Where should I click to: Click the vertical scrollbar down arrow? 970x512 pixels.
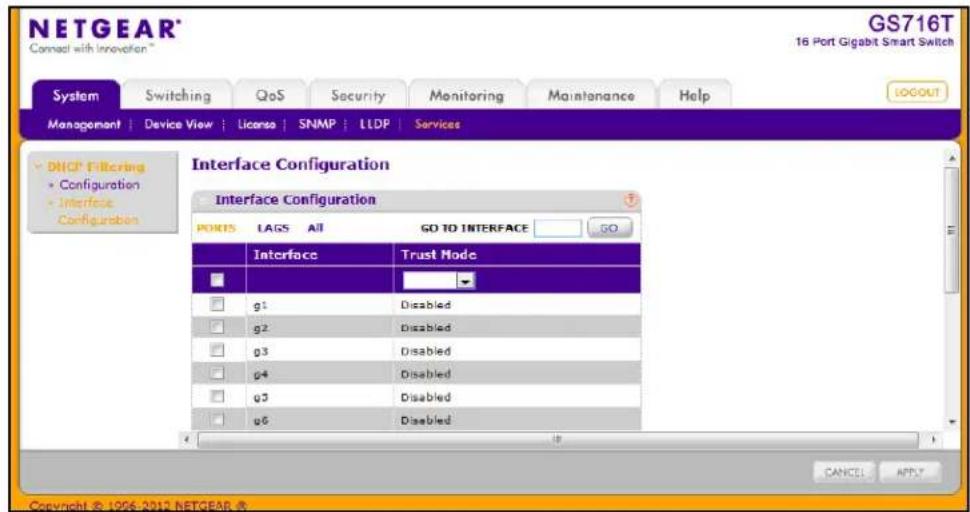953,421
